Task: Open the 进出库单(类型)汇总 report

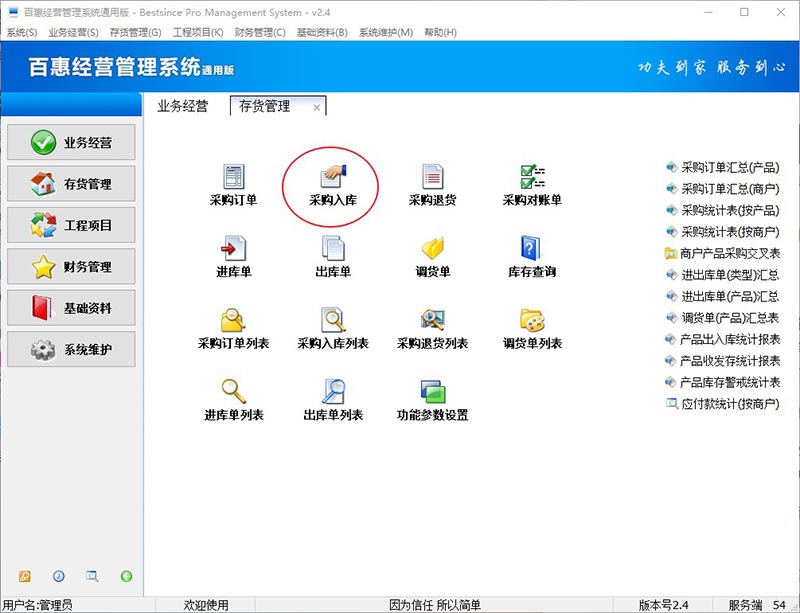Action: [x=723, y=275]
